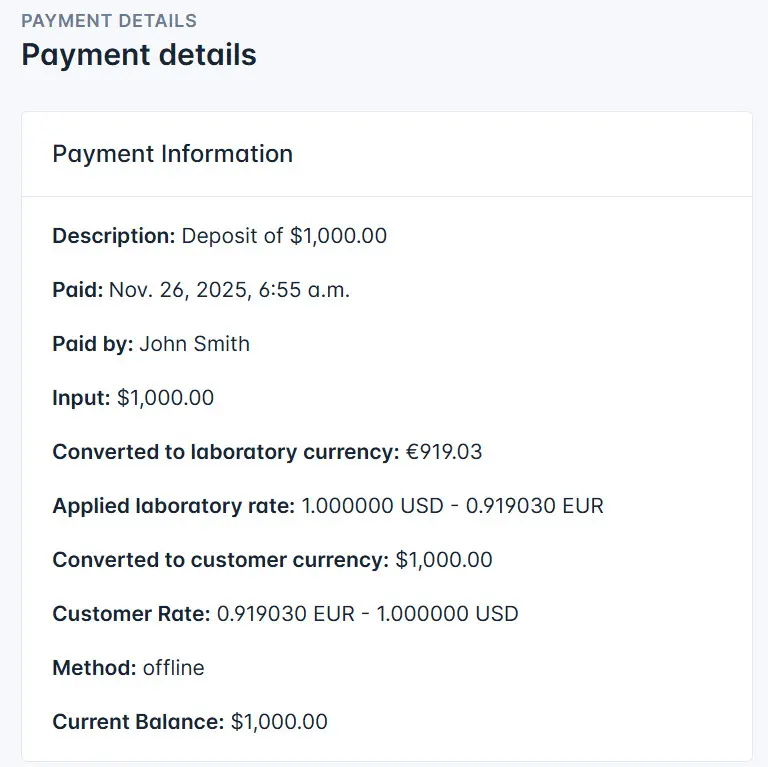The height and width of the screenshot is (767, 768).
Task: Click the €919.03 converted amount
Action: [x=443, y=452]
